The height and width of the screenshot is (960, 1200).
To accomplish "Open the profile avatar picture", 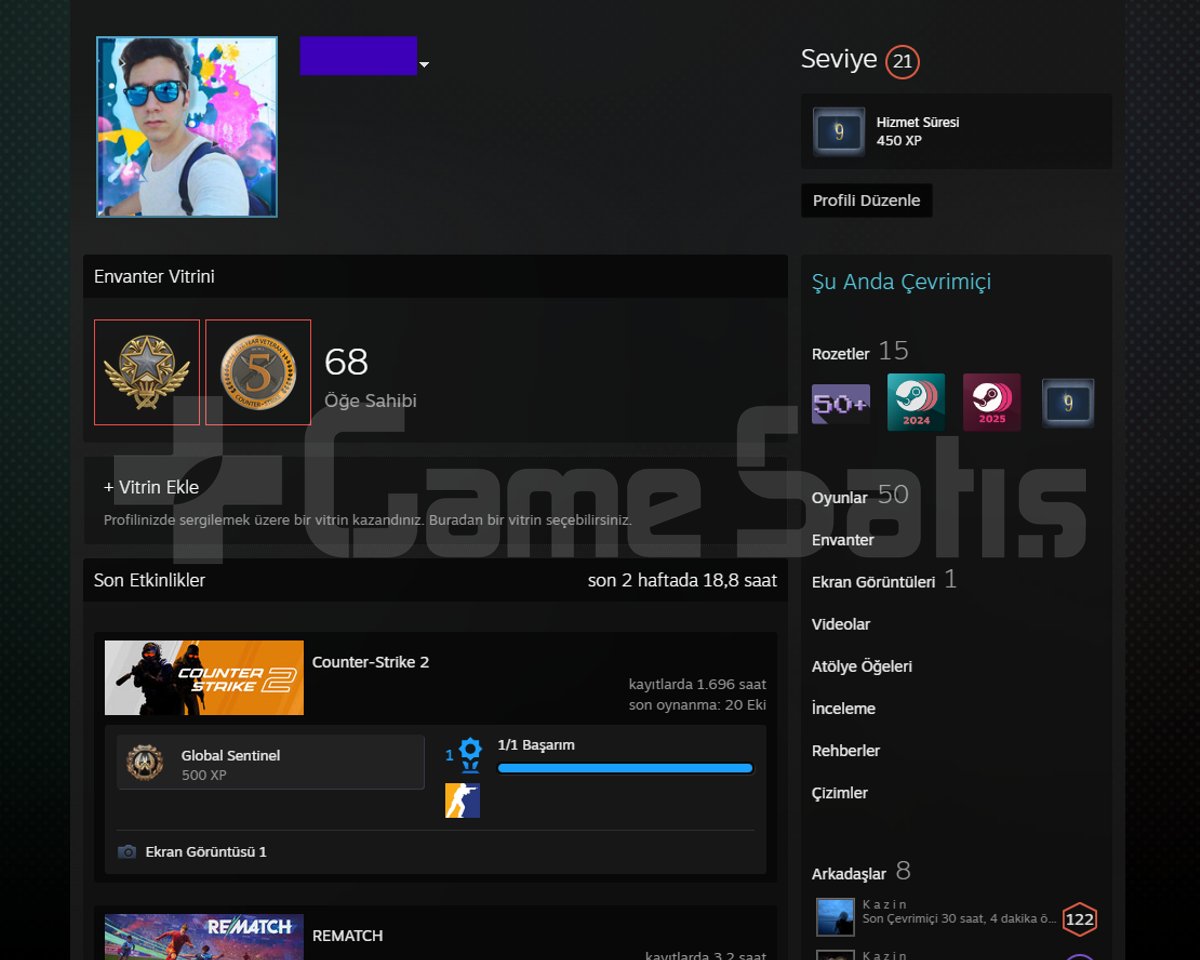I will [x=187, y=127].
